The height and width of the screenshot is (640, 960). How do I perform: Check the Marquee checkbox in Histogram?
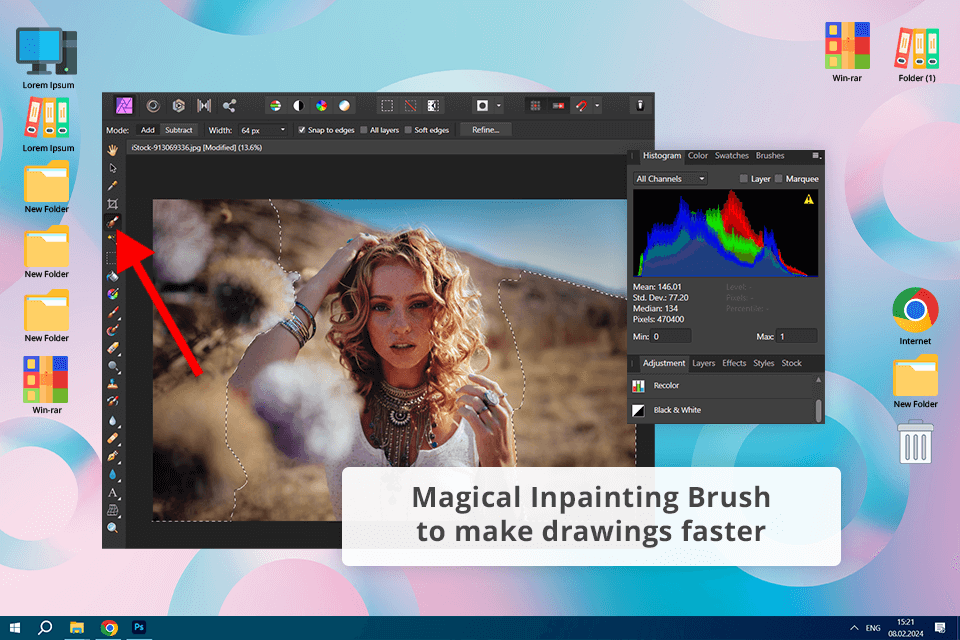coord(778,179)
